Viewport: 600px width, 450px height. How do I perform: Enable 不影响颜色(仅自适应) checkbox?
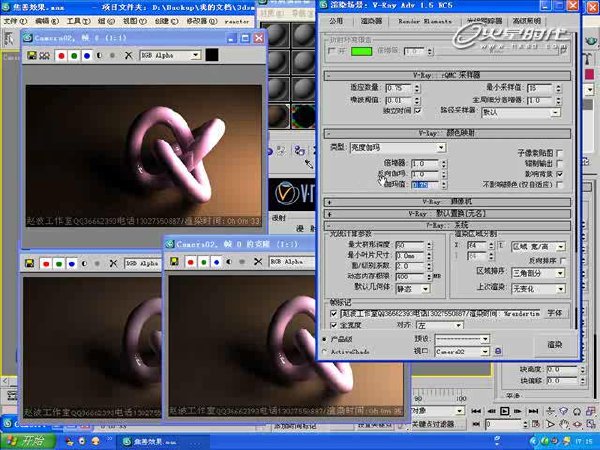(559, 184)
